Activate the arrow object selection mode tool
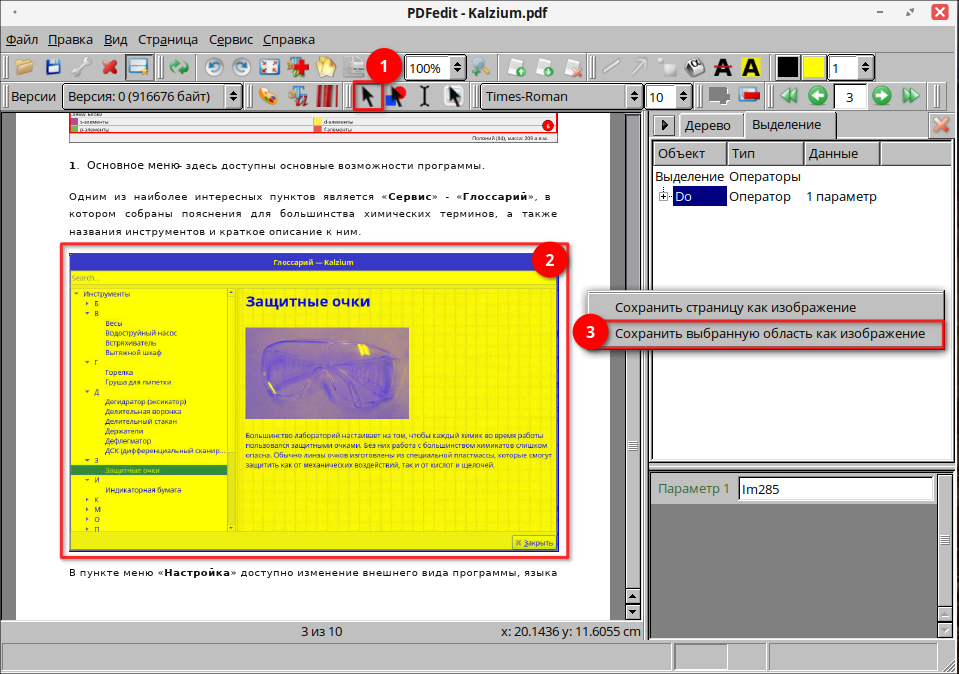This screenshot has width=959, height=674. pos(367,96)
